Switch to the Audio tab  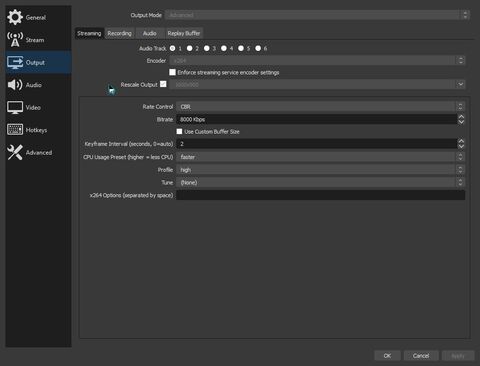point(149,33)
